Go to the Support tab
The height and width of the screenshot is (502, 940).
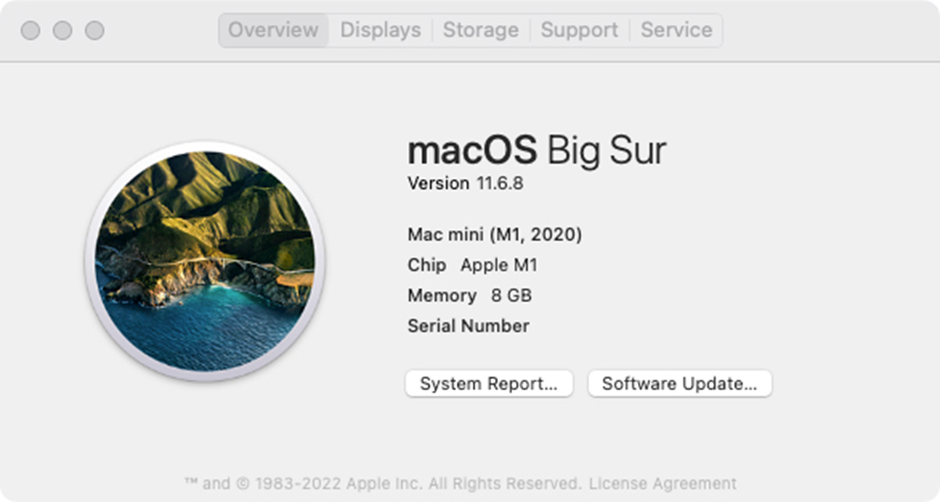click(580, 30)
